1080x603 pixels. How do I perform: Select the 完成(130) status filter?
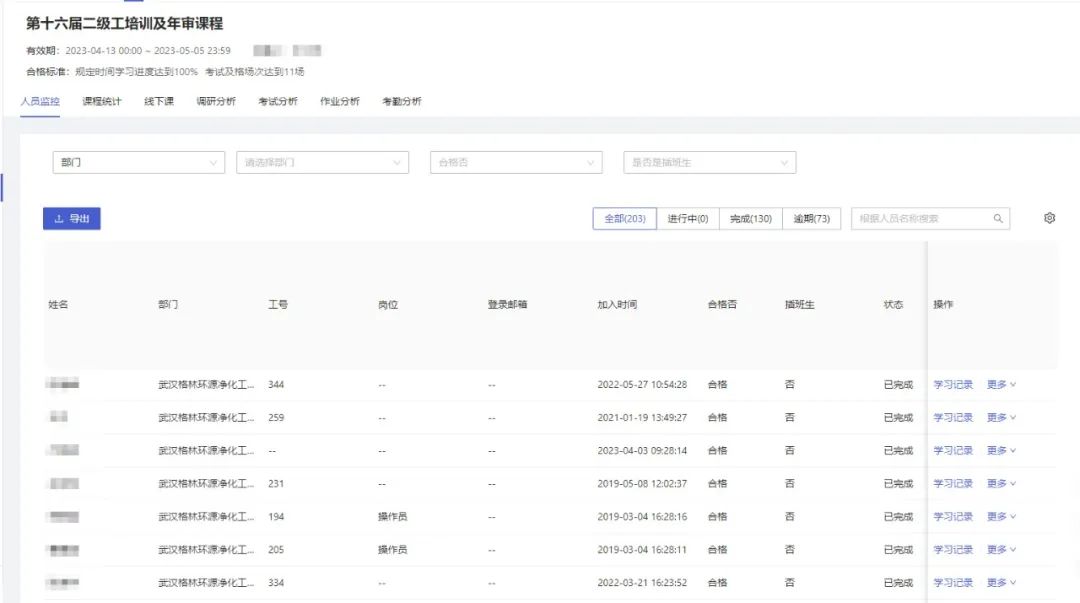click(x=751, y=218)
